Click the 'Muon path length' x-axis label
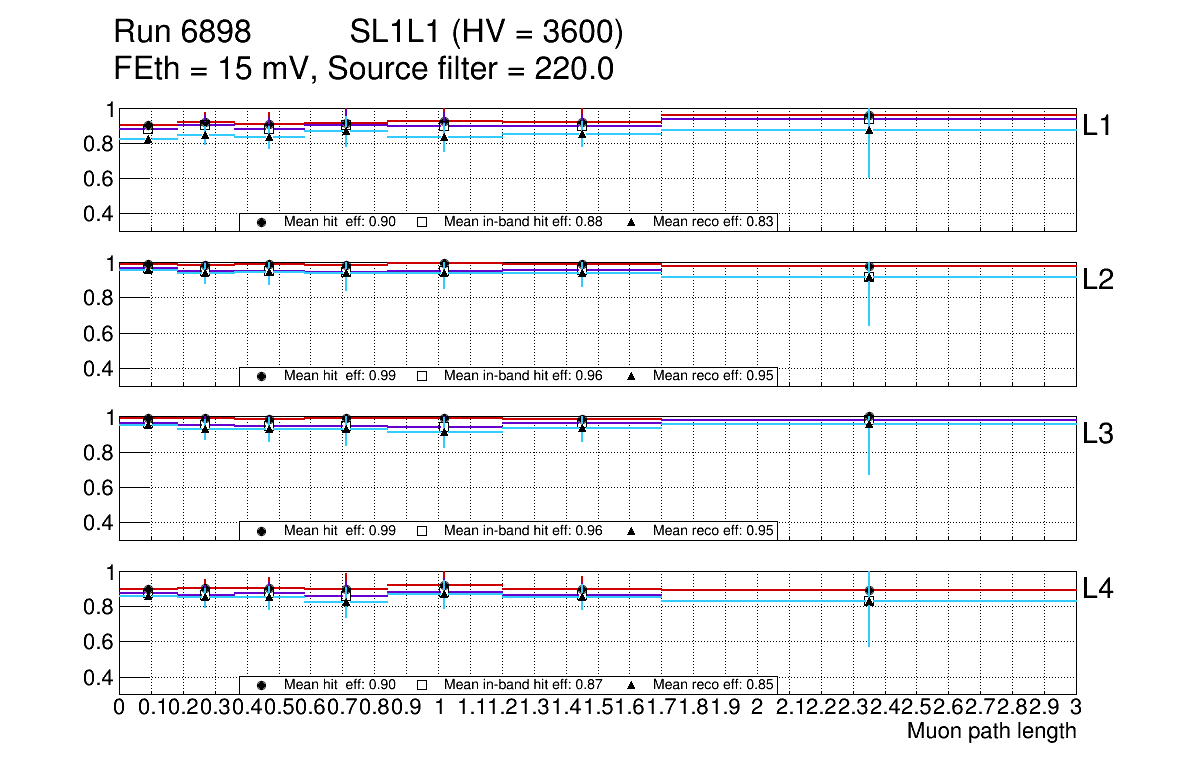 pos(991,731)
